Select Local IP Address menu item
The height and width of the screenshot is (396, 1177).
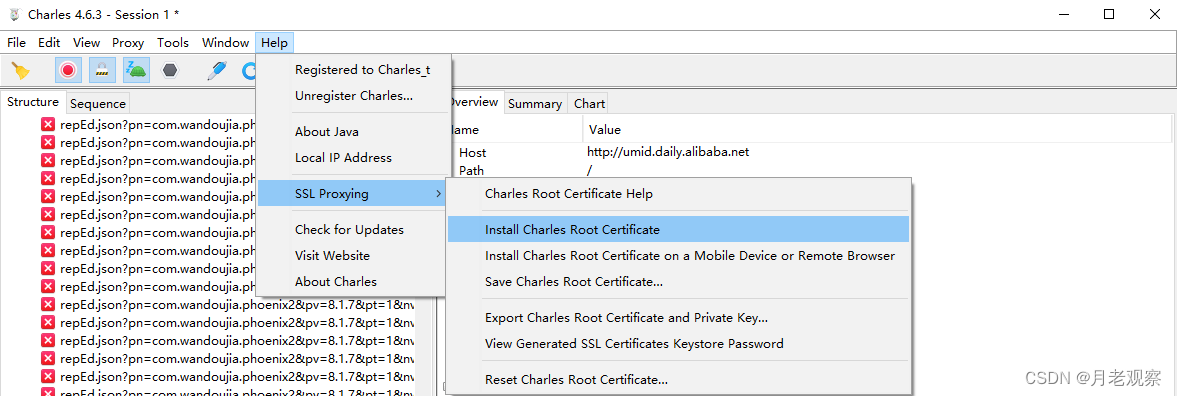[x=354, y=158]
